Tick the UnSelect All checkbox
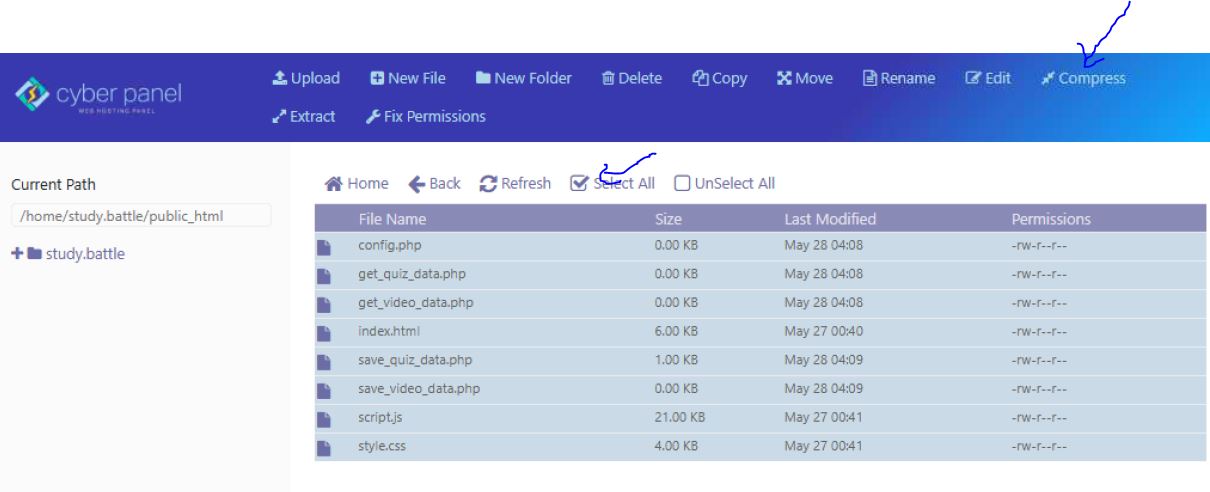 682,184
